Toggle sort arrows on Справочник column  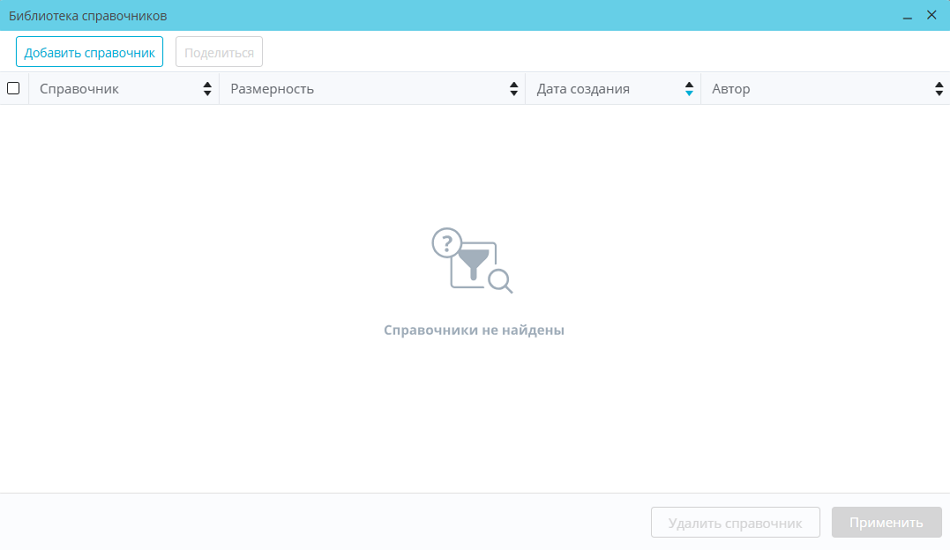(x=207, y=89)
